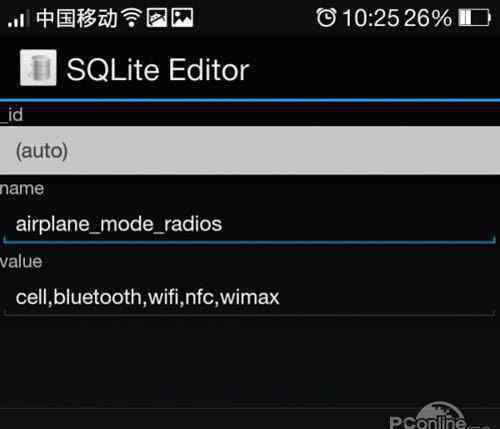Tap the battery level icon
This screenshot has width=500, height=429.
pyautogui.click(x=474, y=17)
